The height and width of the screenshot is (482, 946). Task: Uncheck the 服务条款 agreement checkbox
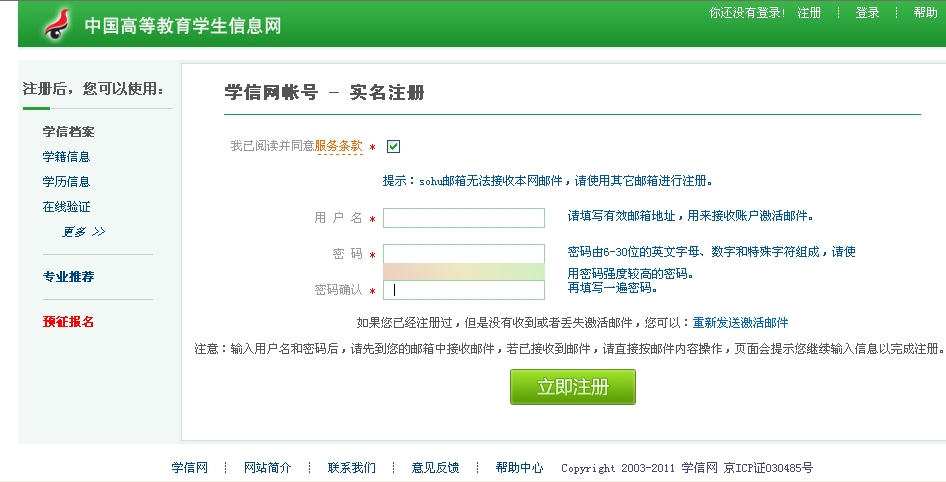[x=393, y=146]
